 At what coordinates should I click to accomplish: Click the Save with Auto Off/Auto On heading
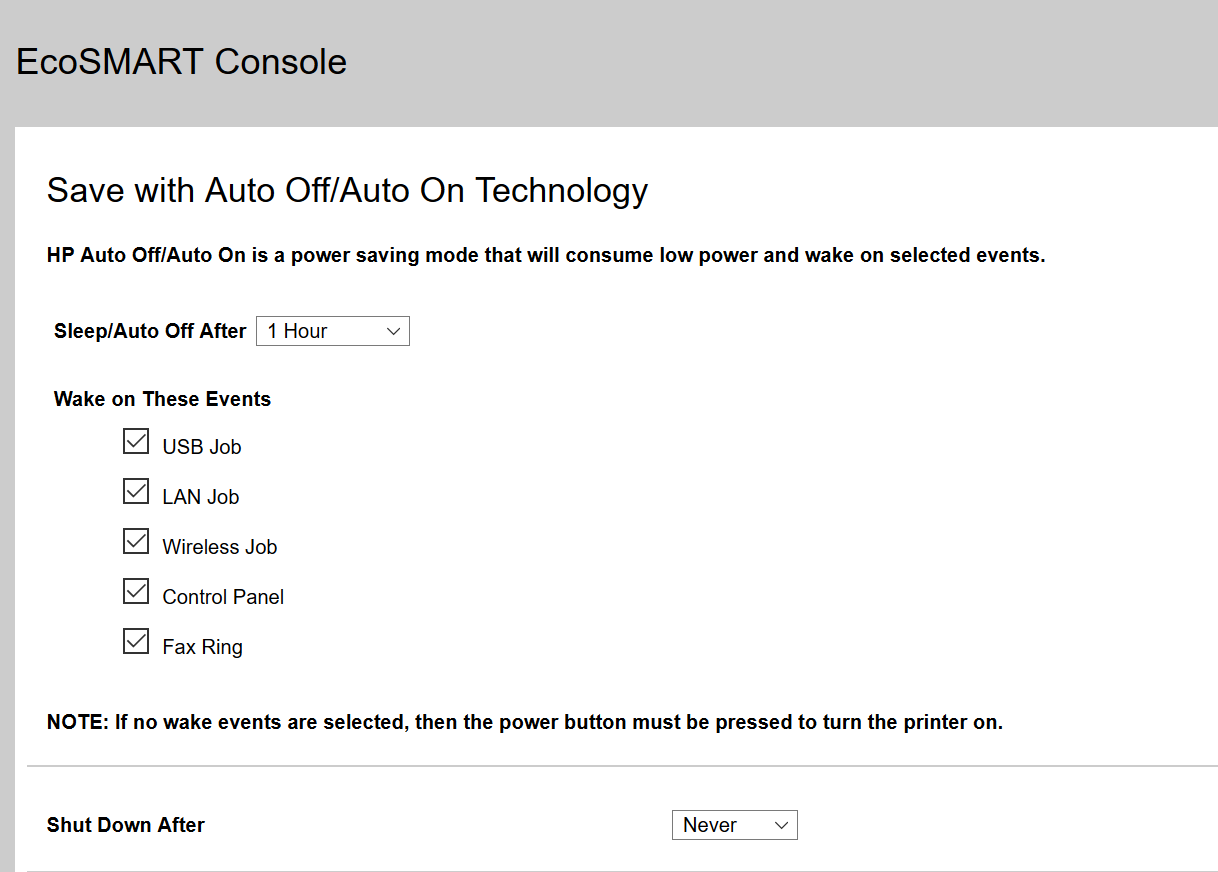(346, 190)
